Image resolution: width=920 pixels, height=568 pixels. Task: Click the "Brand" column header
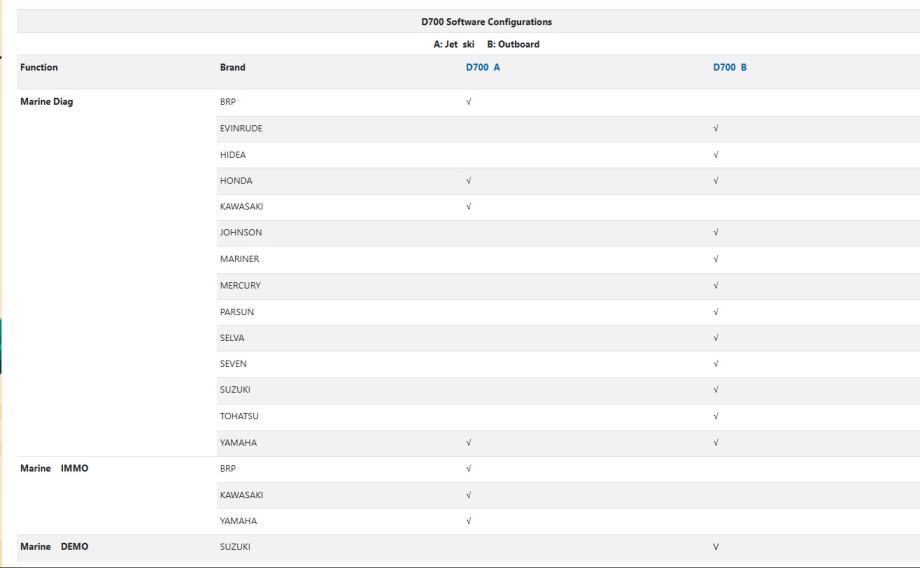click(232, 68)
